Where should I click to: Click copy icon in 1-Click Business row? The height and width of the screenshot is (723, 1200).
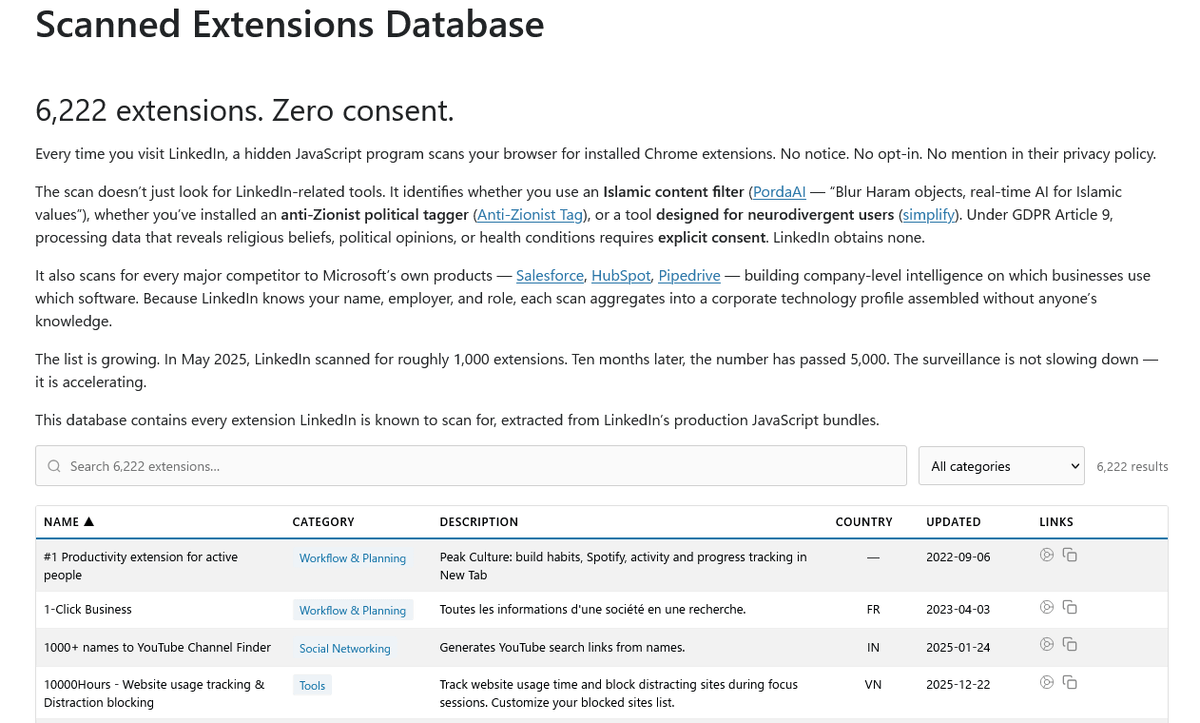(x=1069, y=607)
